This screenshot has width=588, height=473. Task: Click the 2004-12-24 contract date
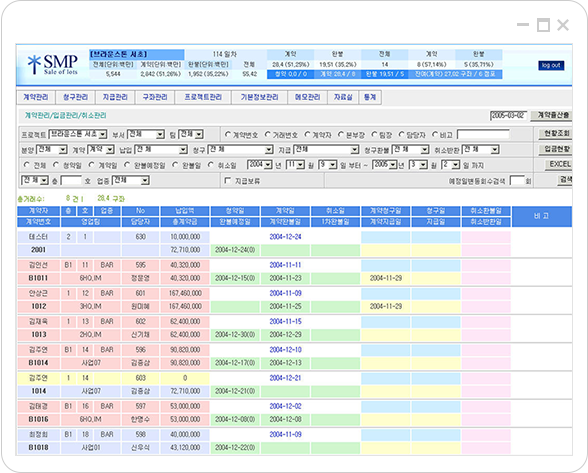pos(285,237)
